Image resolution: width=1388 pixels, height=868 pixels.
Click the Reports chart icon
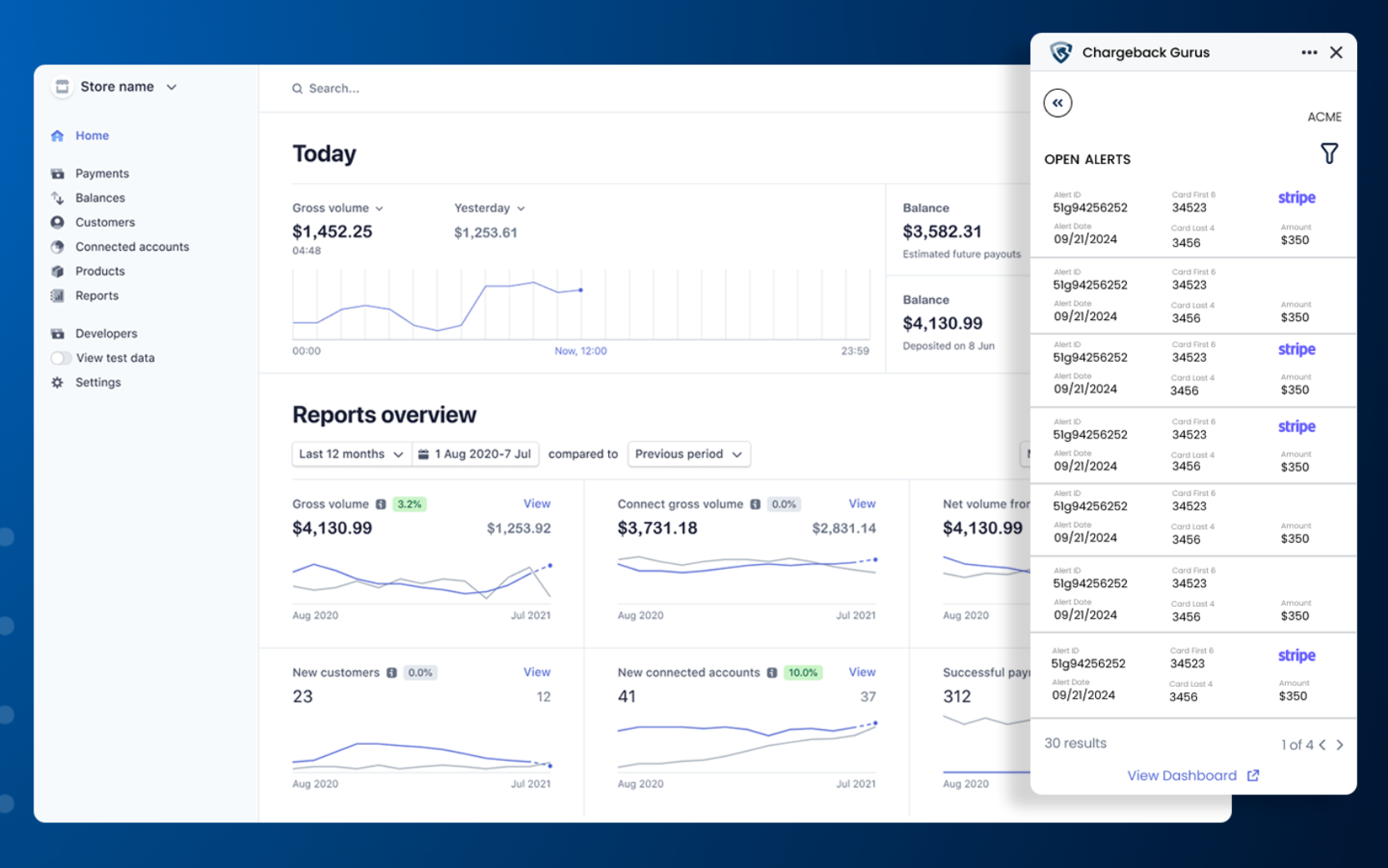(x=57, y=296)
